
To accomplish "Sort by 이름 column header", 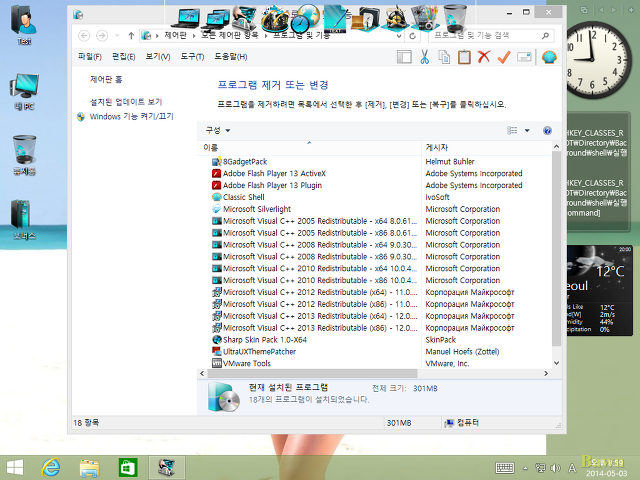I will (309, 148).
